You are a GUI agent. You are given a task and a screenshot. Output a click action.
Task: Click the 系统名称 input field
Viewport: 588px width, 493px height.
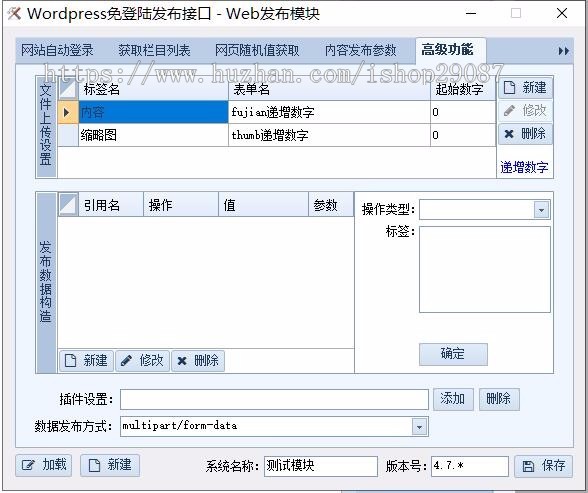(321, 466)
